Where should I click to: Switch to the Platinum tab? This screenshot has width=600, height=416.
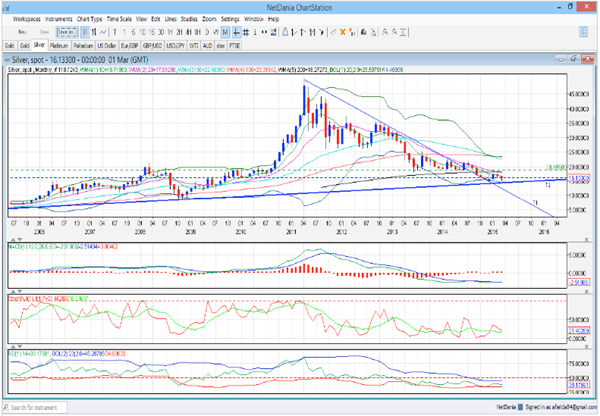point(59,45)
